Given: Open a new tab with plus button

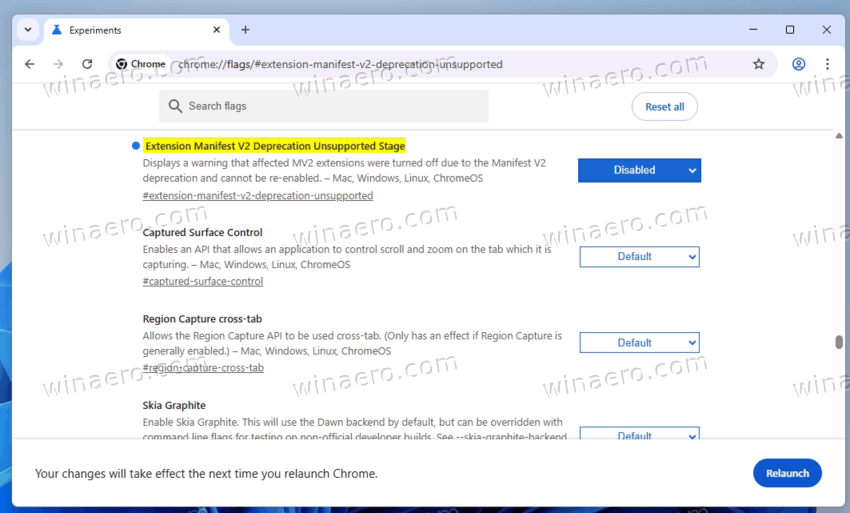Looking at the screenshot, I should click(245, 30).
